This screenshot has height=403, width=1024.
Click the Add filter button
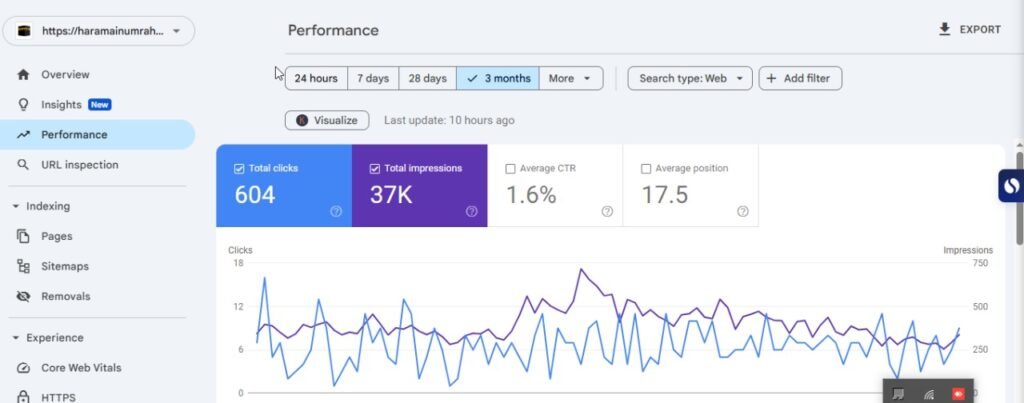[x=800, y=78]
